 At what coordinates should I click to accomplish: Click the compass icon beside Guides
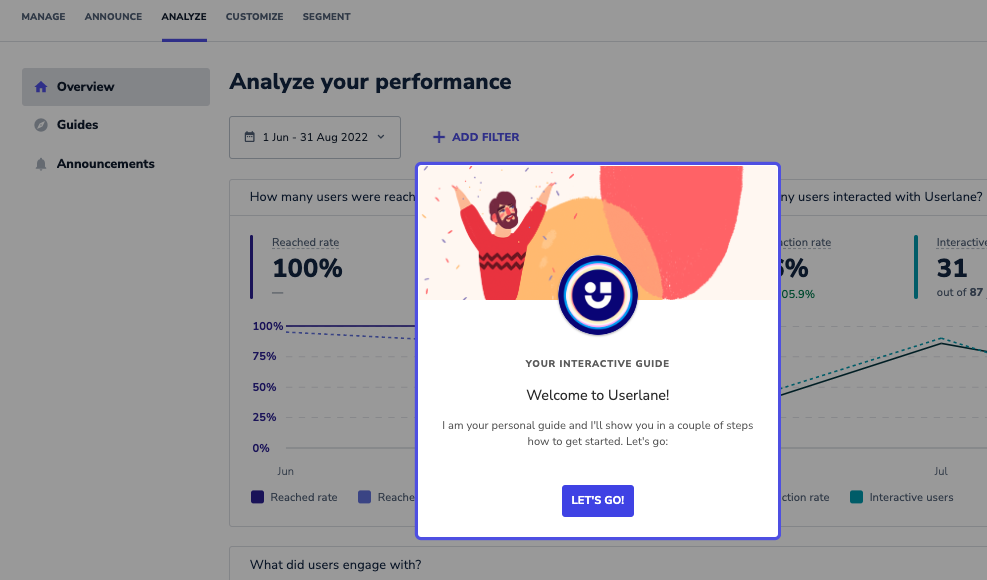(41, 125)
